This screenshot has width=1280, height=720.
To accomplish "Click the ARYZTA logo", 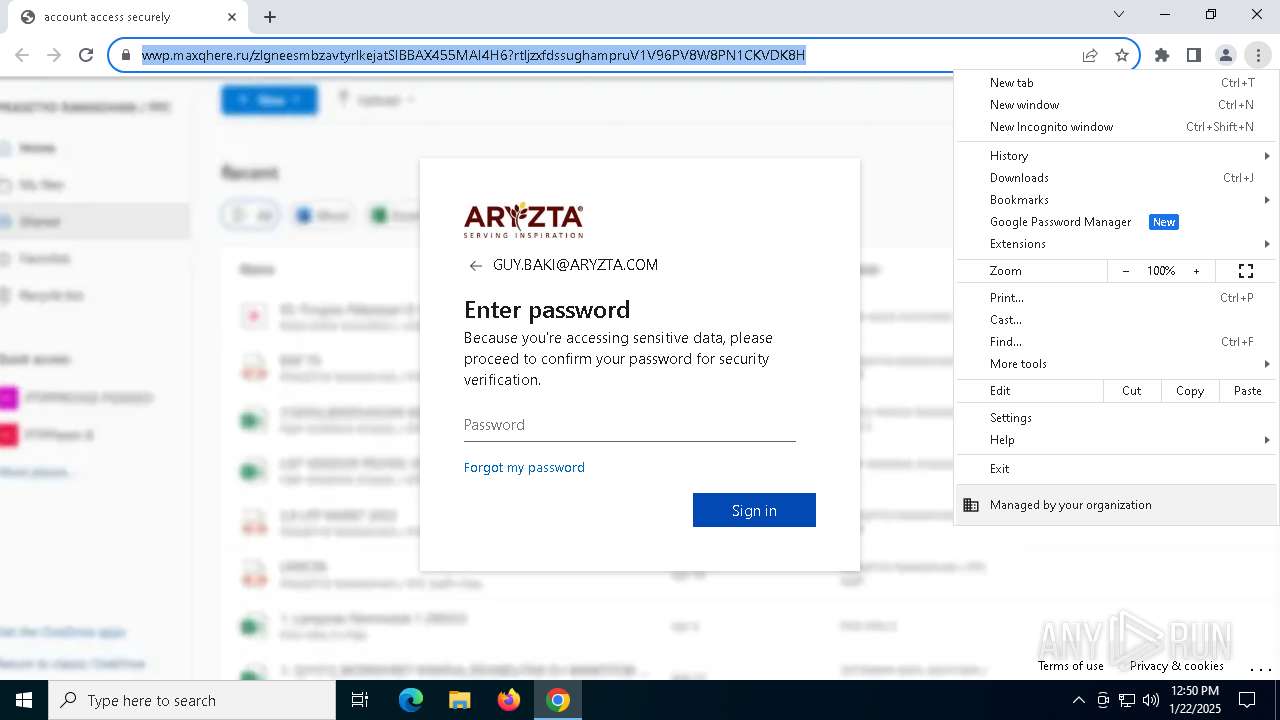I will point(523,220).
